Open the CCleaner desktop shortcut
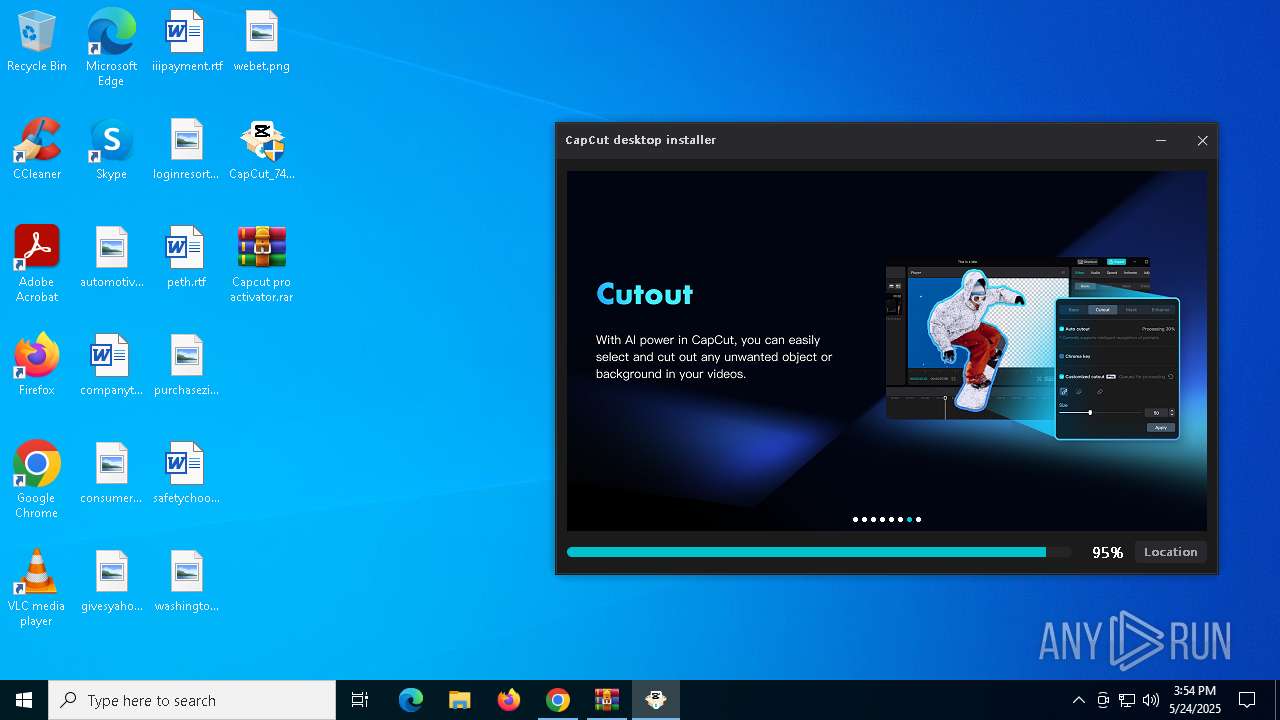Screen dimensions: 1280x720 (x=37, y=149)
